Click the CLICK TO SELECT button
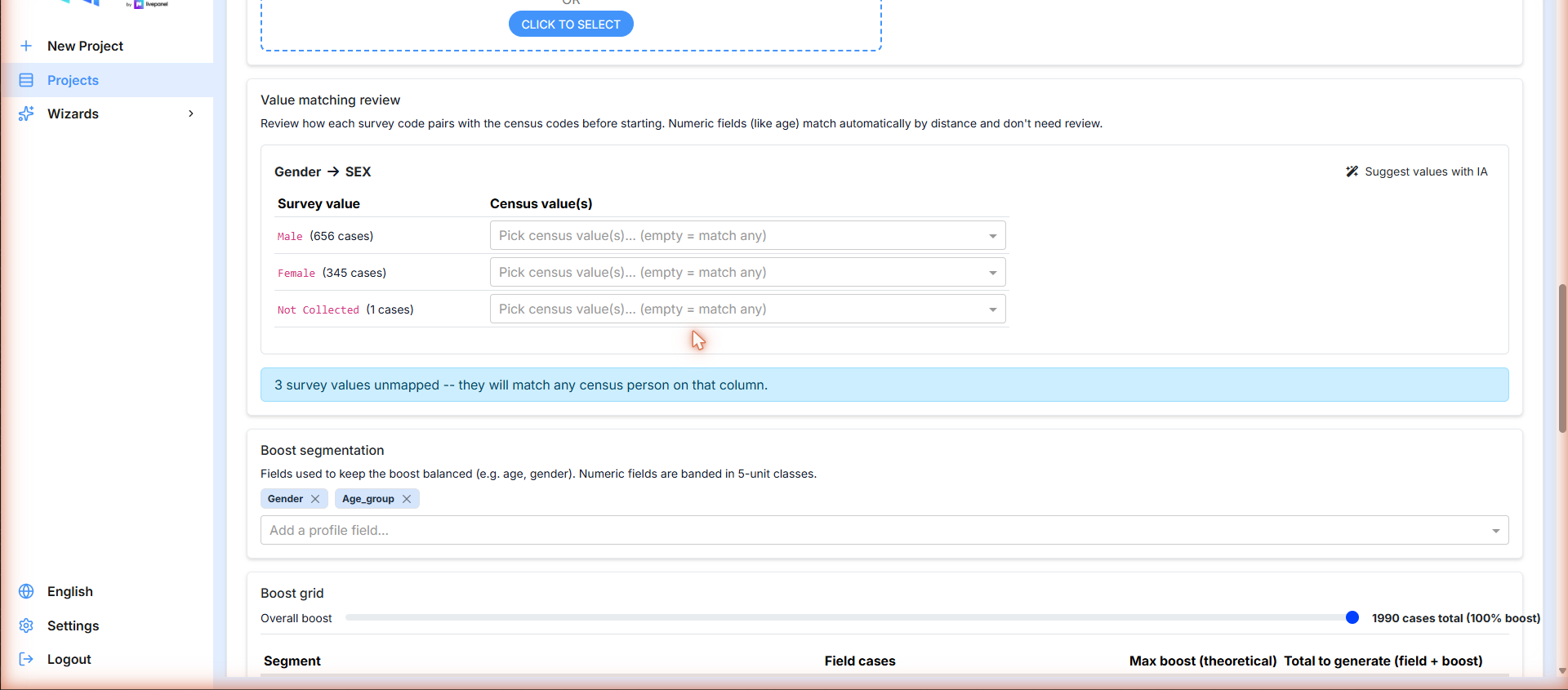This screenshot has height=690, width=1568. tap(571, 24)
